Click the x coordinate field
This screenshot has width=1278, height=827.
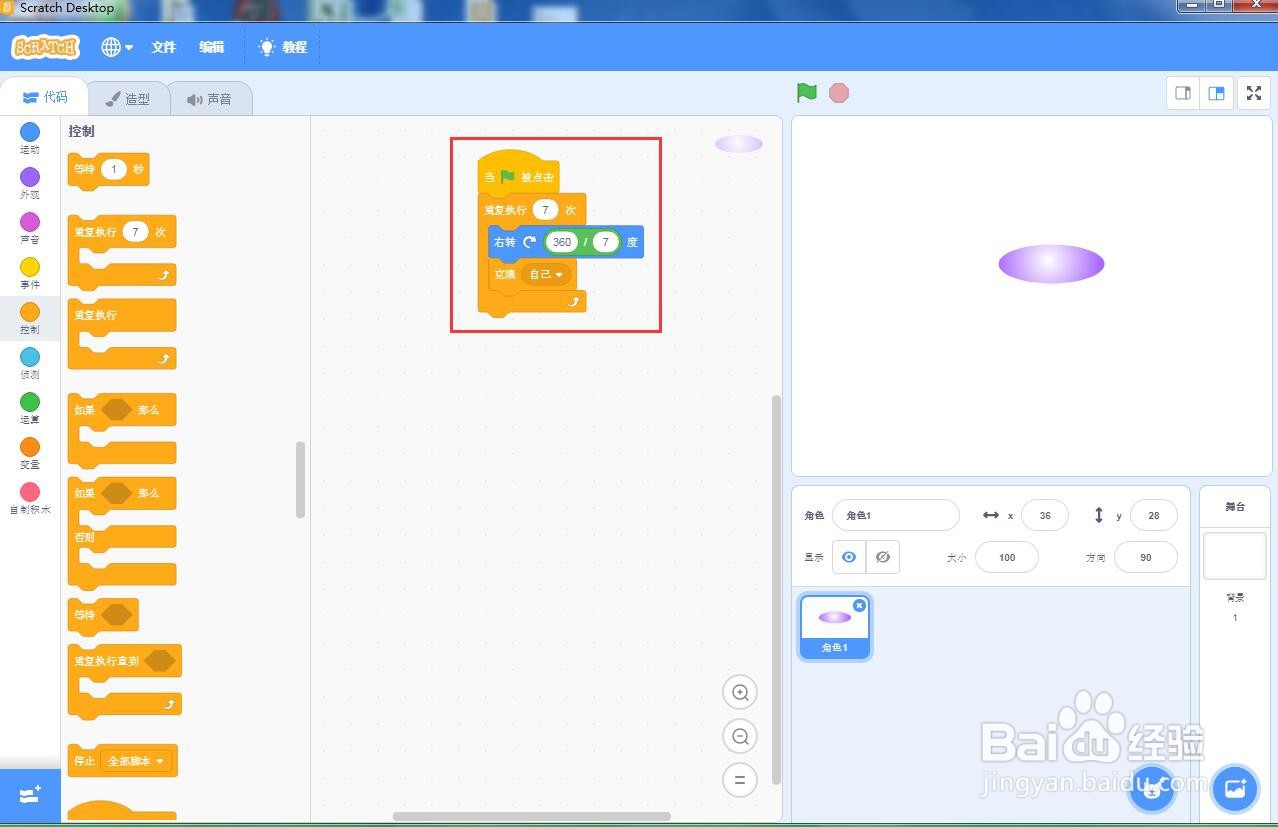(x=1045, y=515)
